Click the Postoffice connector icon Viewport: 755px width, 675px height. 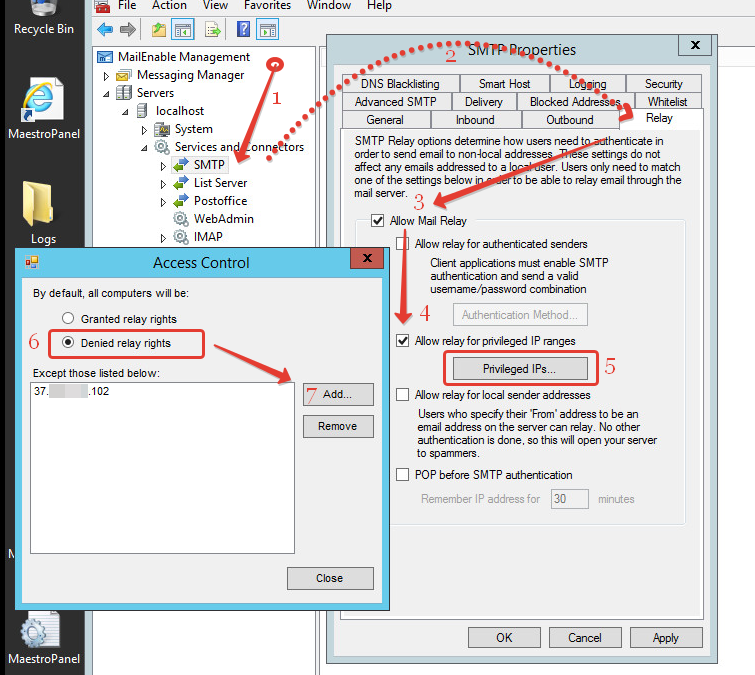click(x=181, y=201)
